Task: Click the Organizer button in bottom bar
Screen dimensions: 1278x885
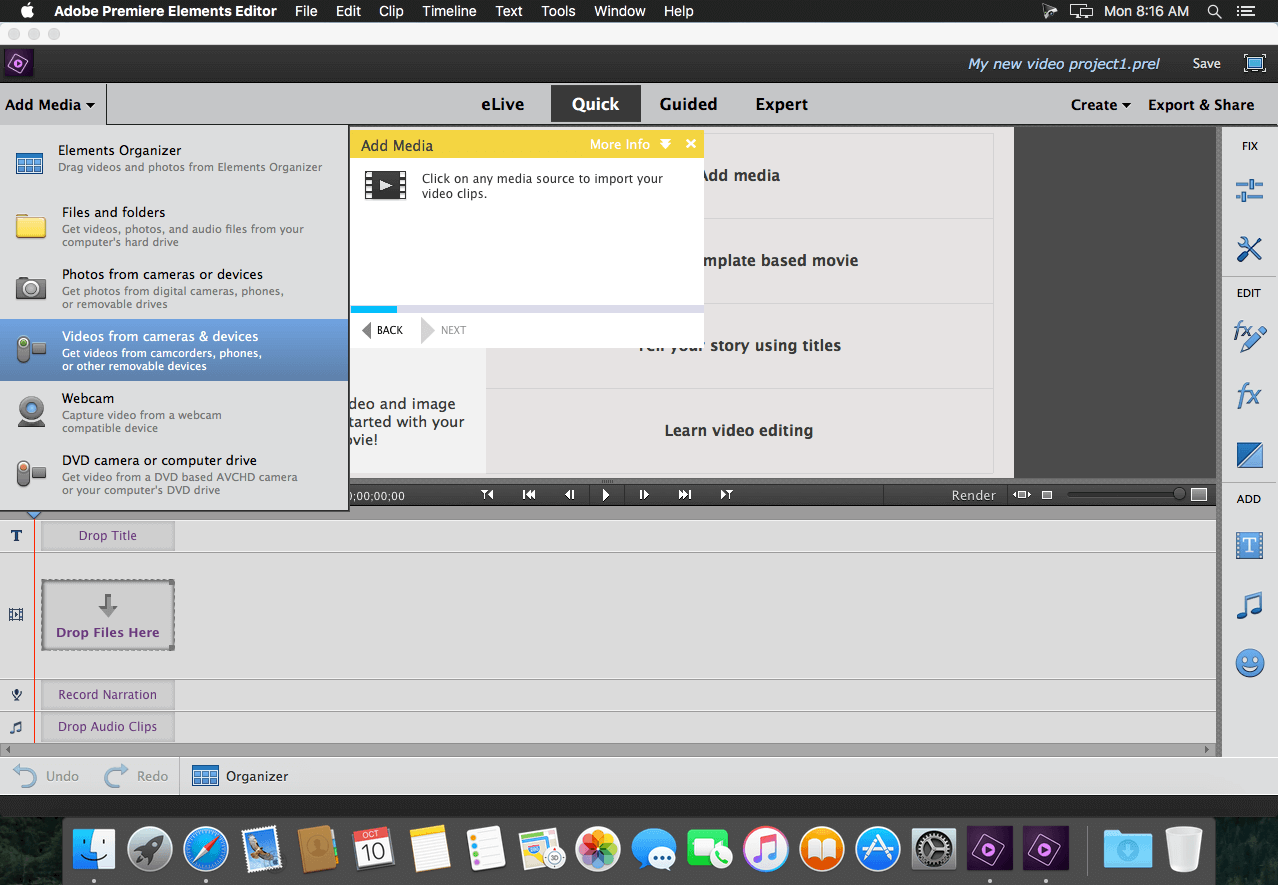Action: pyautogui.click(x=240, y=776)
